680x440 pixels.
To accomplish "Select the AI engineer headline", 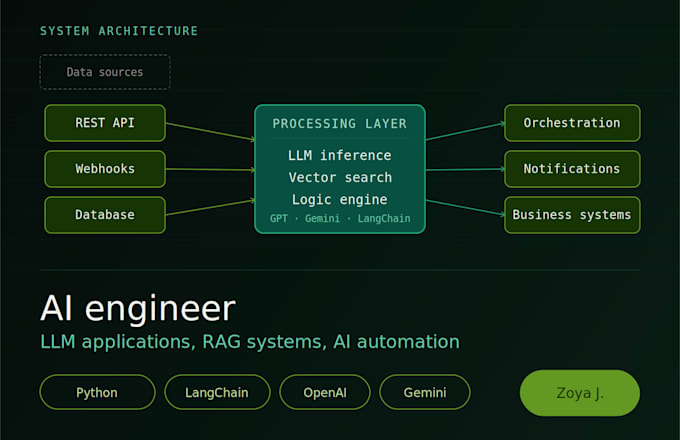I will point(138,308).
